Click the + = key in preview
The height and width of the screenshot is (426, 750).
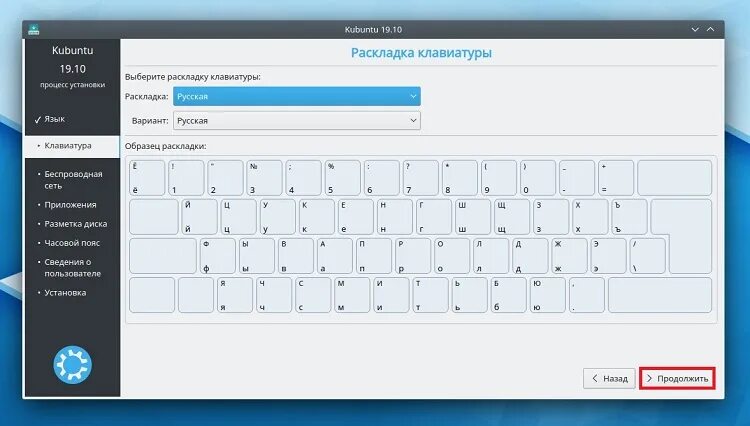pos(616,178)
